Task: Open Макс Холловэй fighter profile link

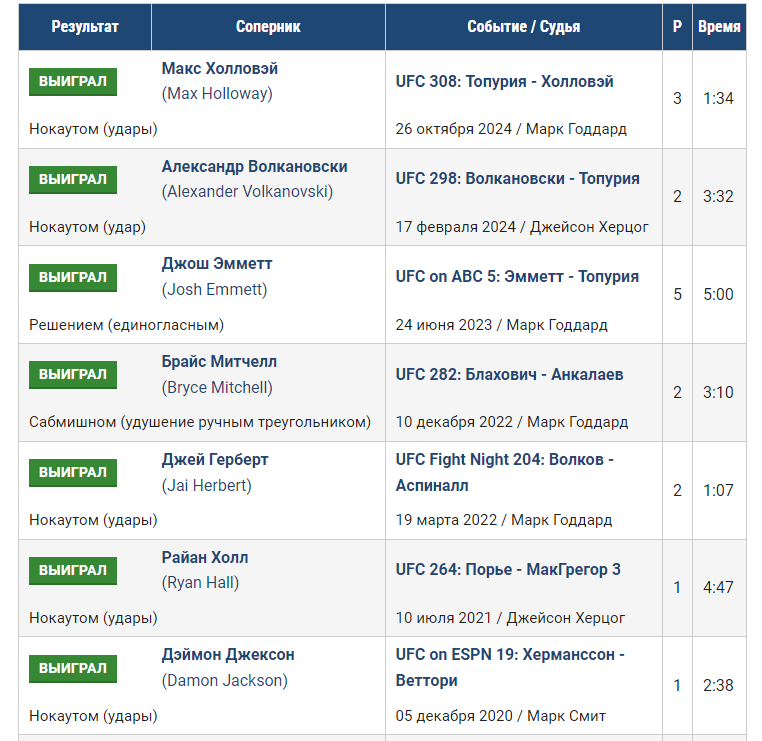Action: pyautogui.click(x=220, y=69)
